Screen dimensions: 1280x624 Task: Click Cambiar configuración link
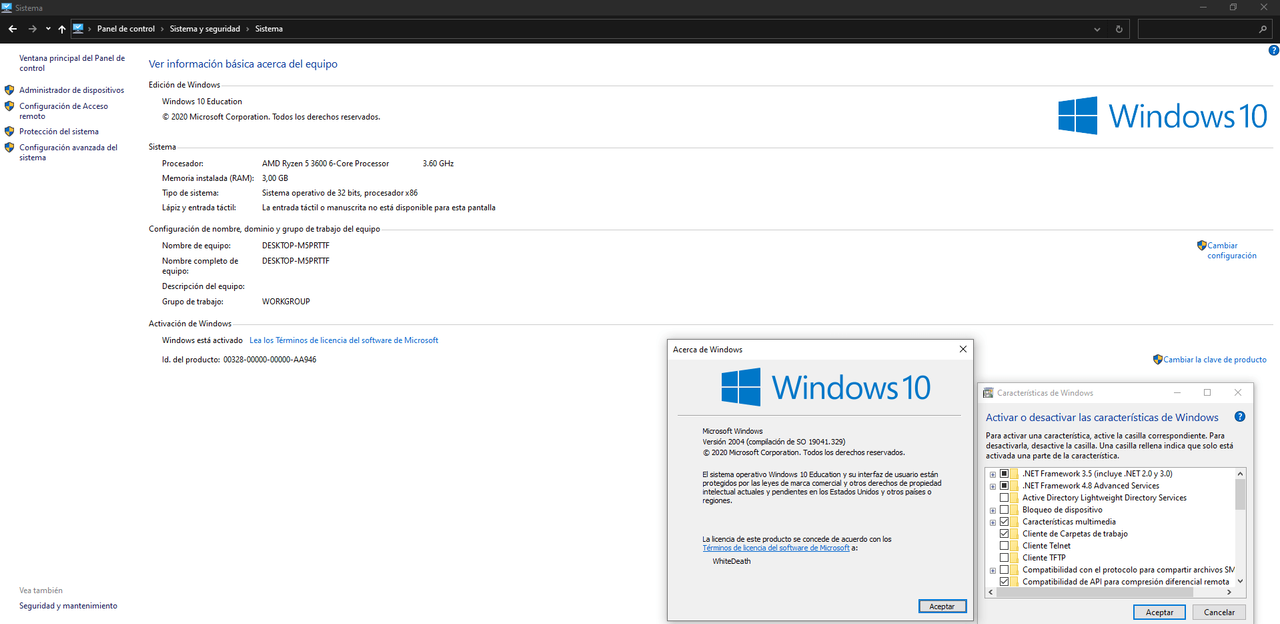(x=1231, y=250)
